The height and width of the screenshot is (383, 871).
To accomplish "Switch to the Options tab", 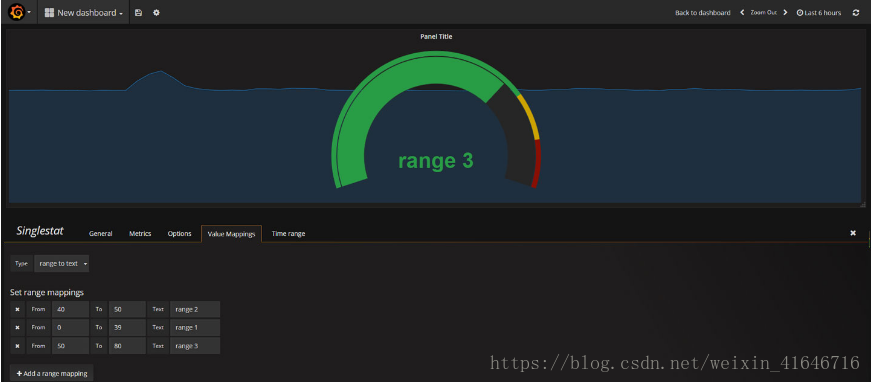I will click(x=179, y=233).
